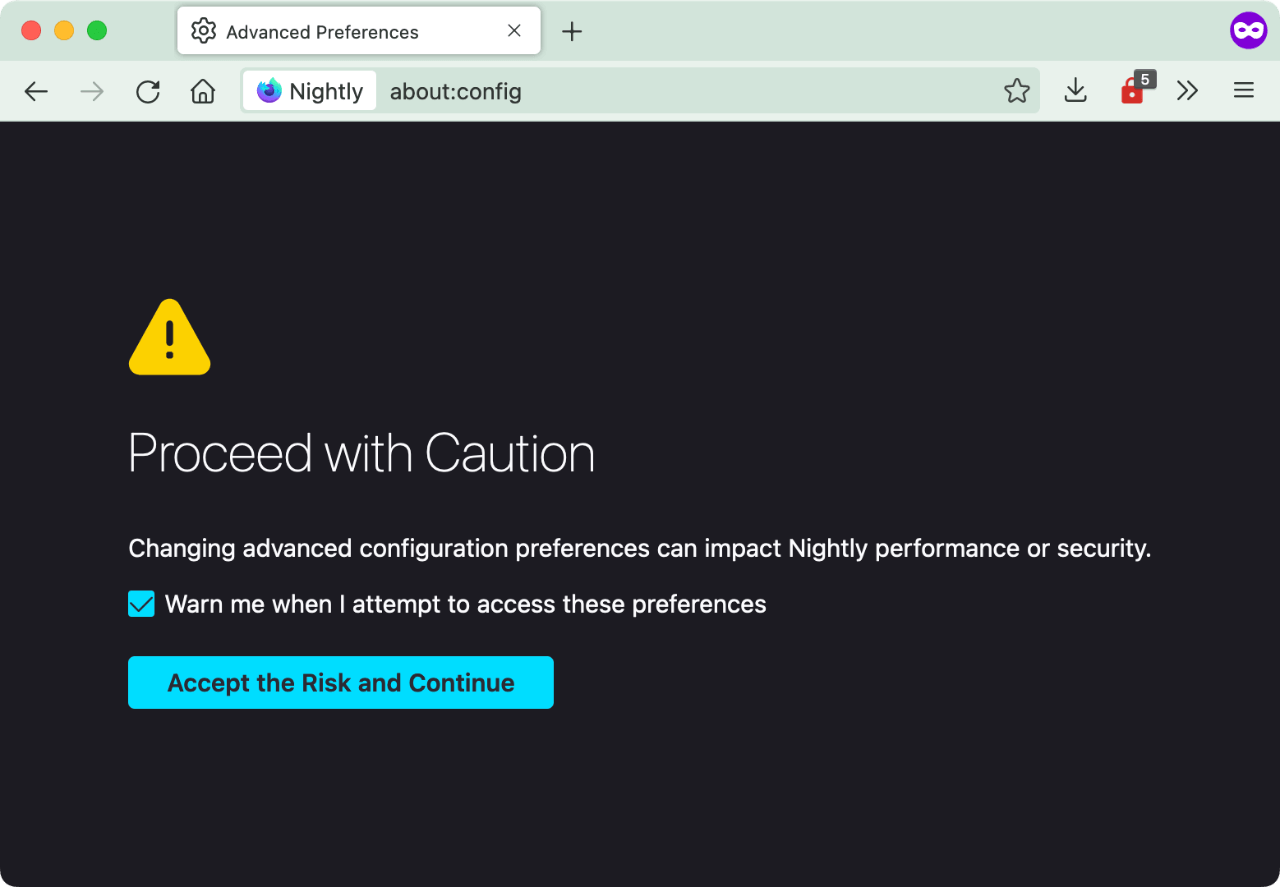Reload the about:config page

point(148,91)
